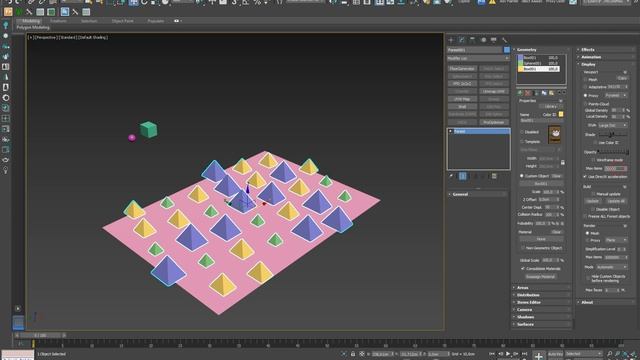Click the Reassign Material button
Image resolution: width=640 pixels, height=360 pixels.
point(540,277)
